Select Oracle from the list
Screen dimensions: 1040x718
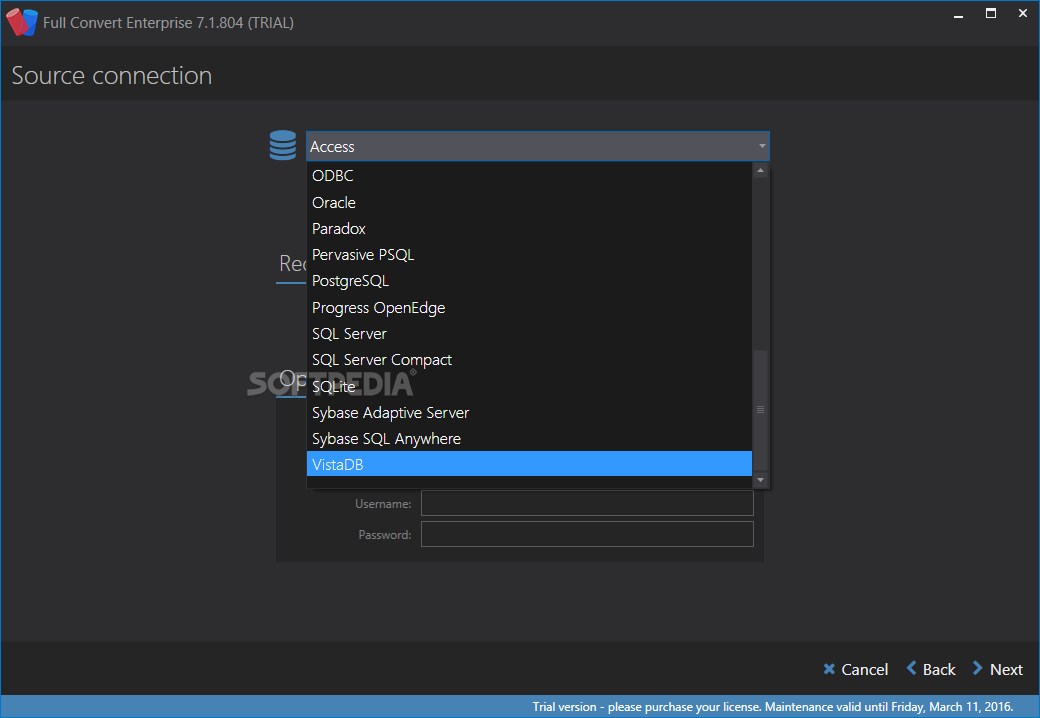529,202
